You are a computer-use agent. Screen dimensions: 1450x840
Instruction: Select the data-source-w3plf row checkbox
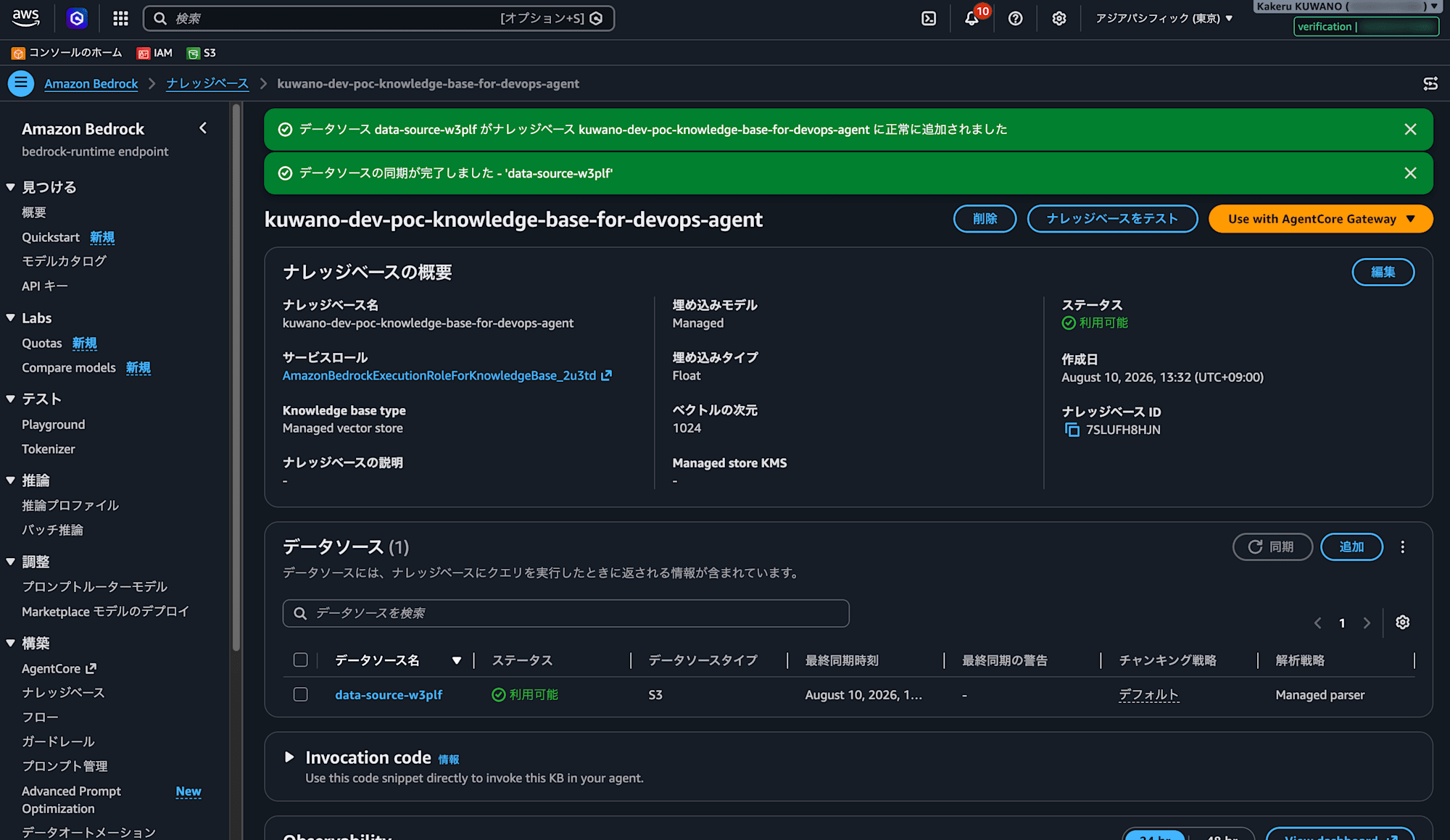click(300, 694)
